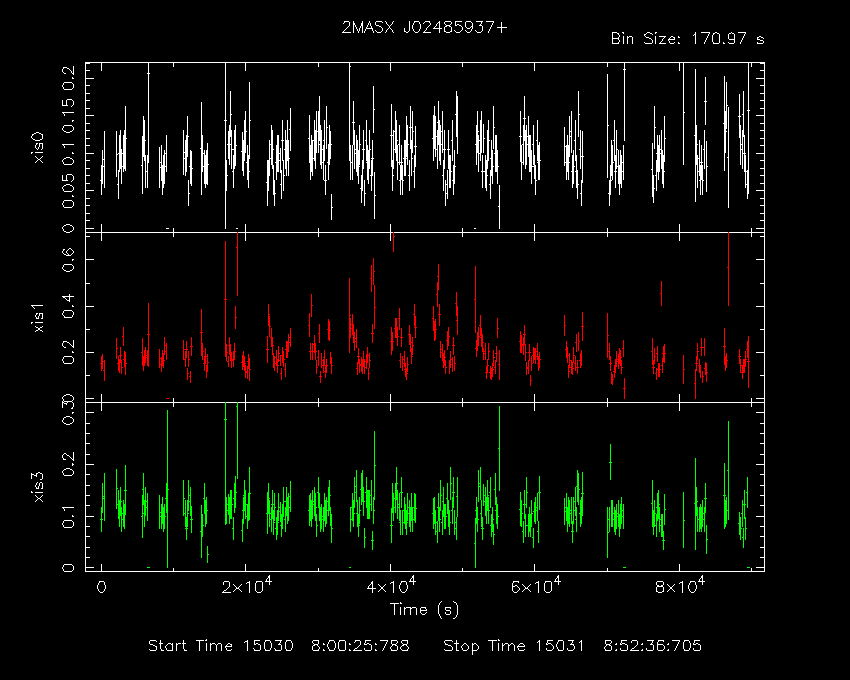Click the start timestamp '8:00:25:788'
Screen dimensions: 850x680
tap(360, 646)
